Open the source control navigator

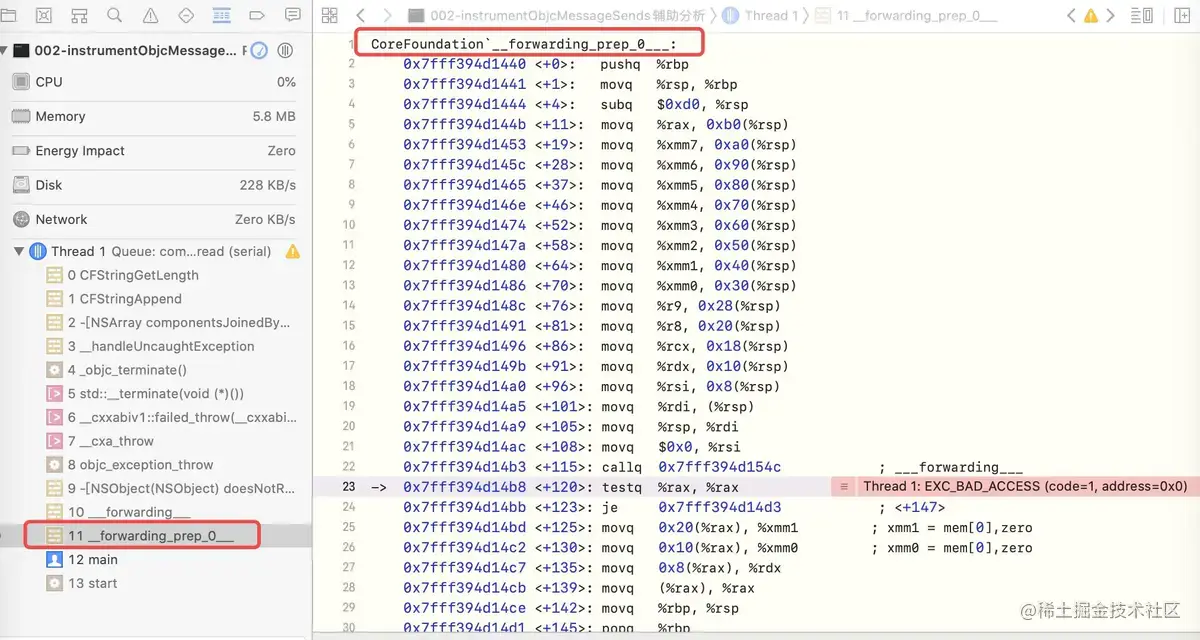click(44, 15)
